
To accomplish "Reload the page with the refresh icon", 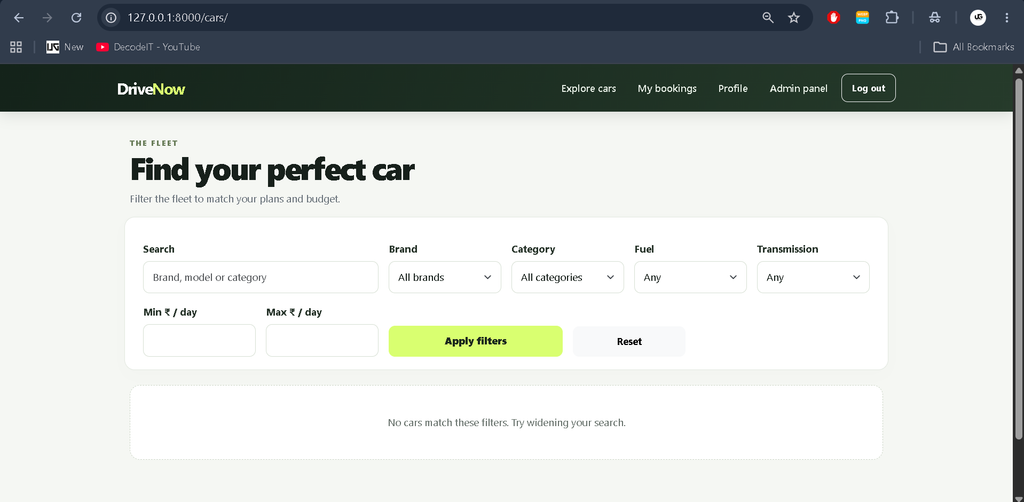I will (76, 18).
